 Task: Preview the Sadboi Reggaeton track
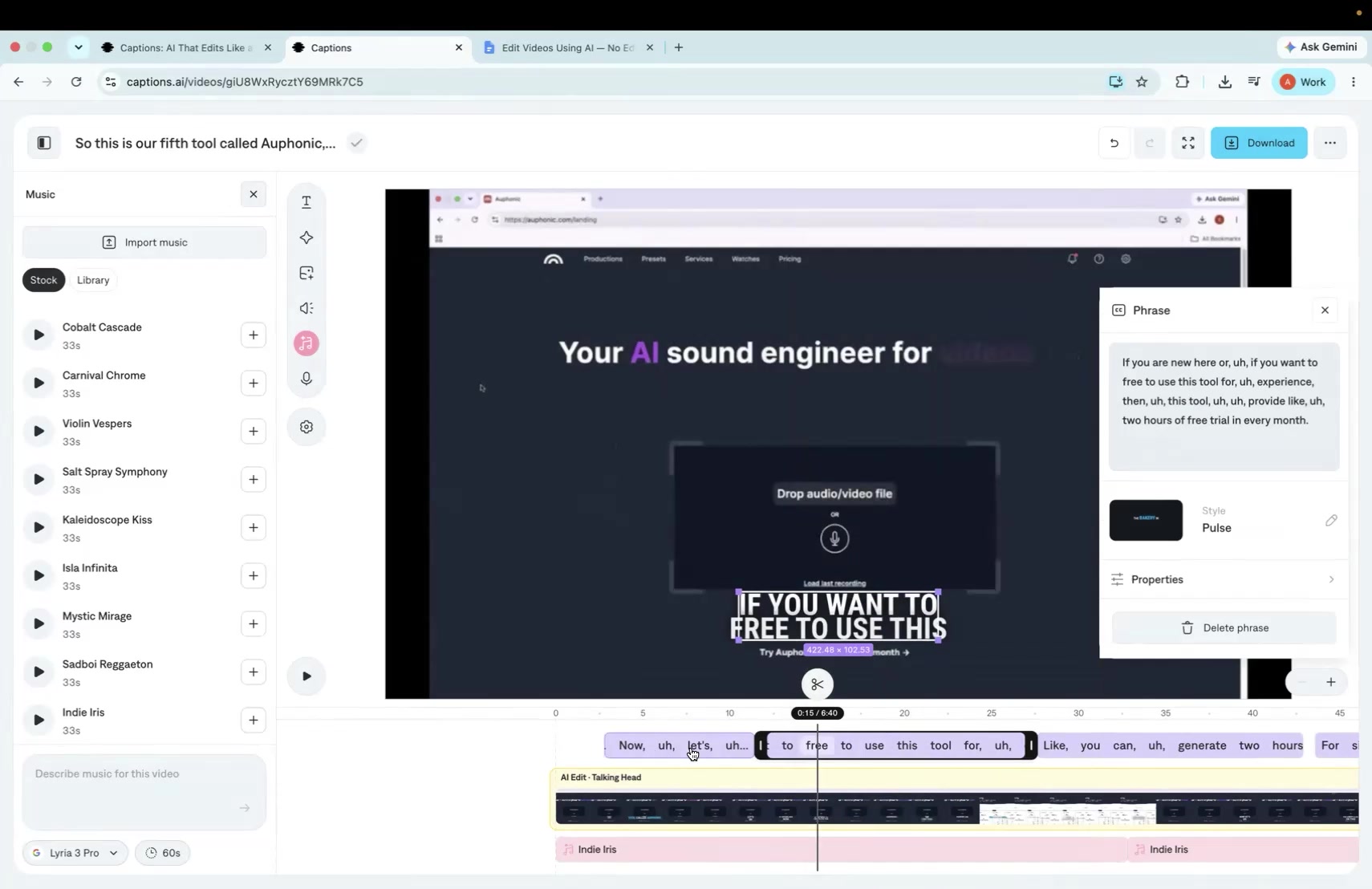39,672
